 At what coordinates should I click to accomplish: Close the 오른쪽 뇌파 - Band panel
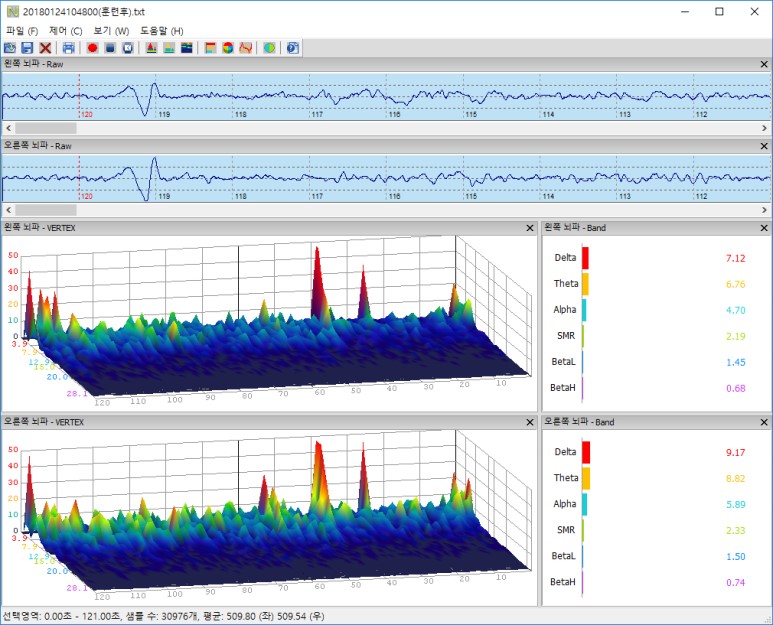coord(765,422)
